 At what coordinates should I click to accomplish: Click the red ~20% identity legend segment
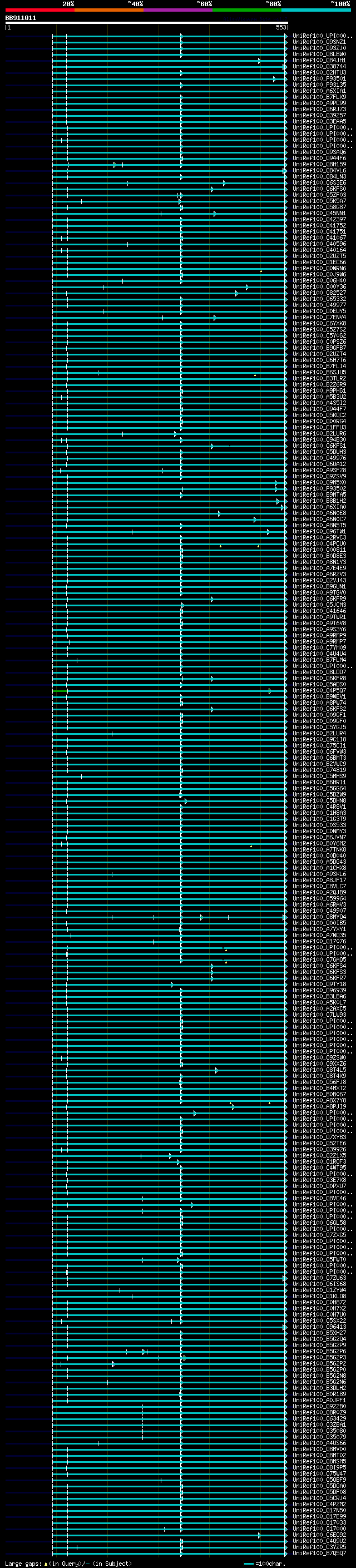coord(40,10)
